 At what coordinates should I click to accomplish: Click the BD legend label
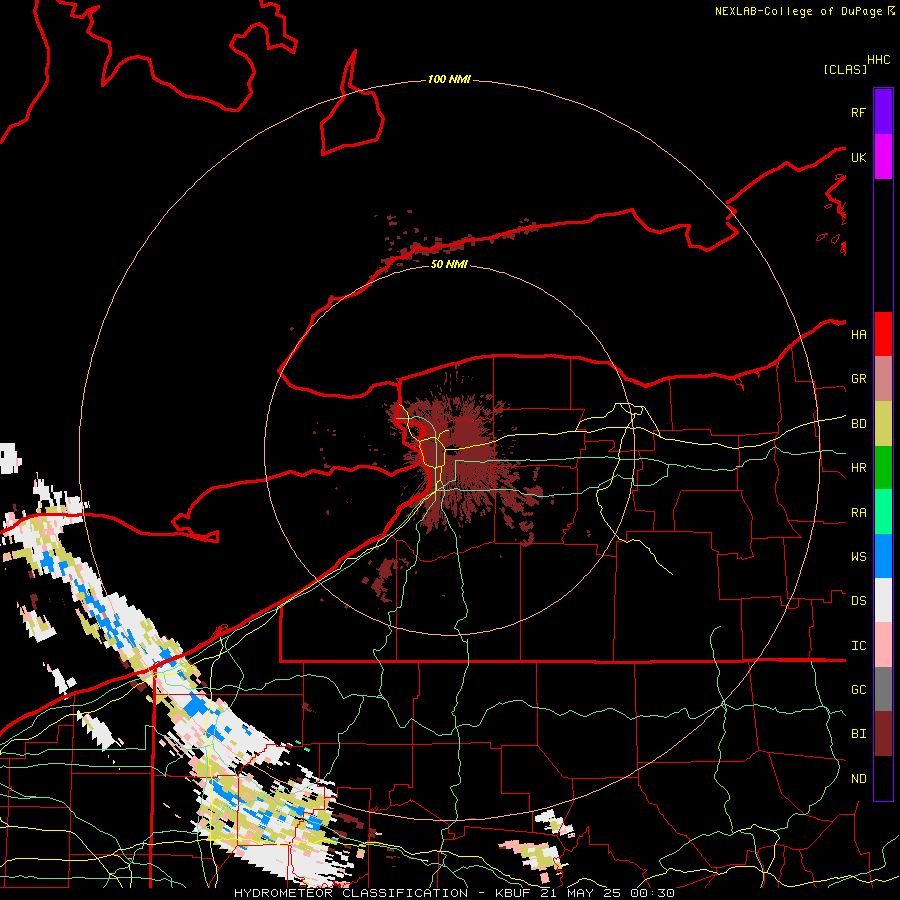(x=859, y=424)
